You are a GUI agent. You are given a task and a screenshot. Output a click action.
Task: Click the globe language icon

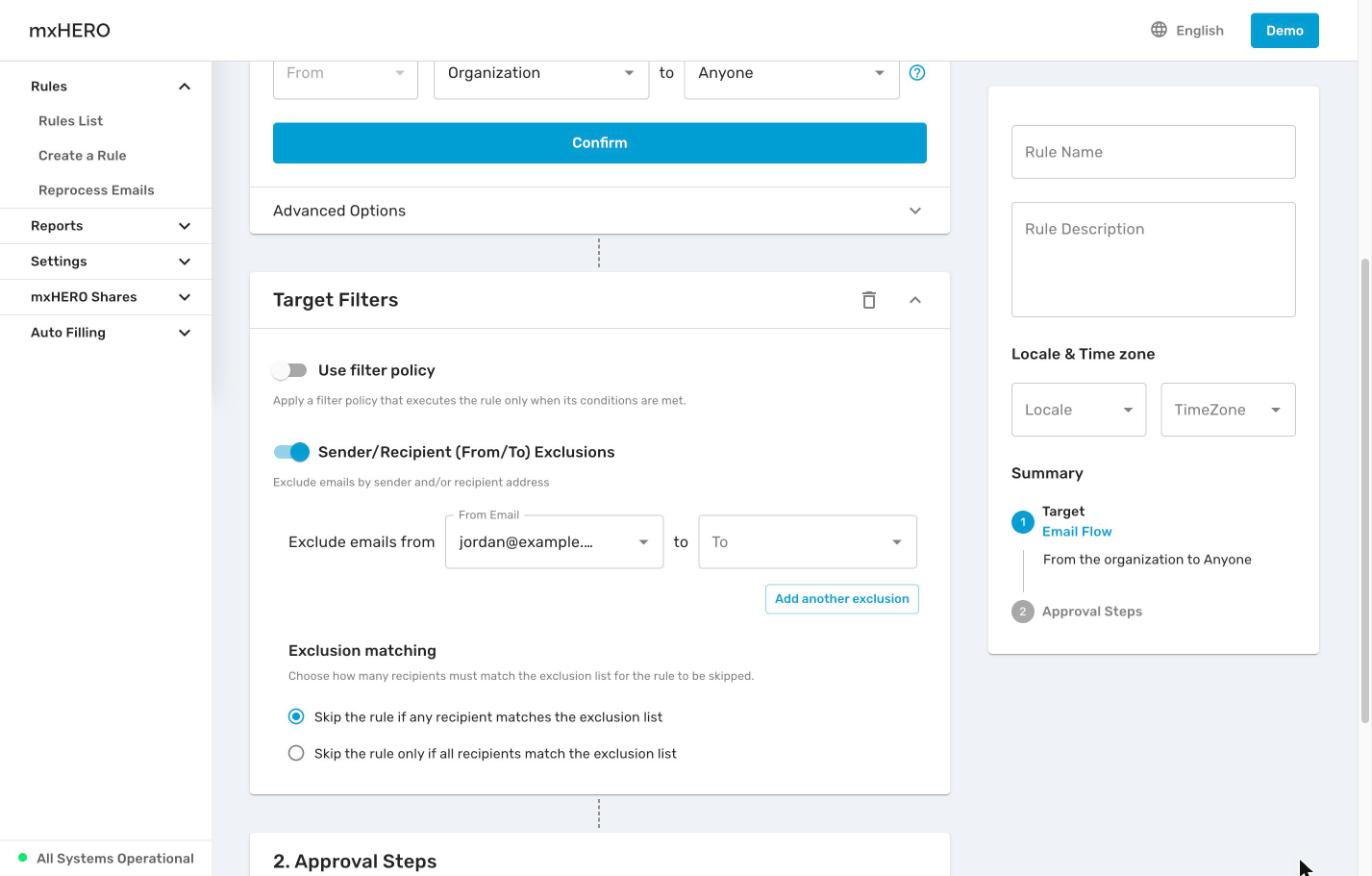pyautogui.click(x=1159, y=30)
